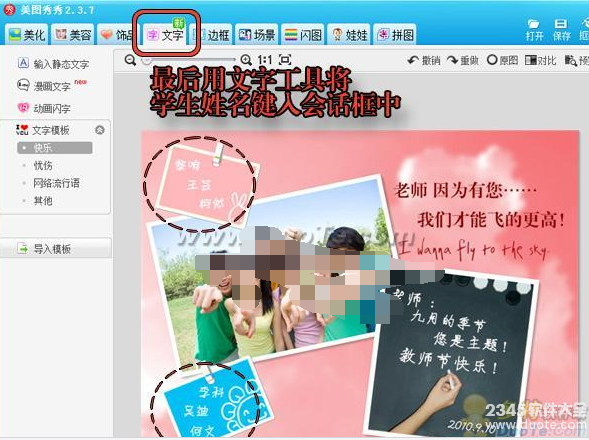The height and width of the screenshot is (440, 589).
Task: Select the 快乐 template category
Action: click(x=54, y=148)
